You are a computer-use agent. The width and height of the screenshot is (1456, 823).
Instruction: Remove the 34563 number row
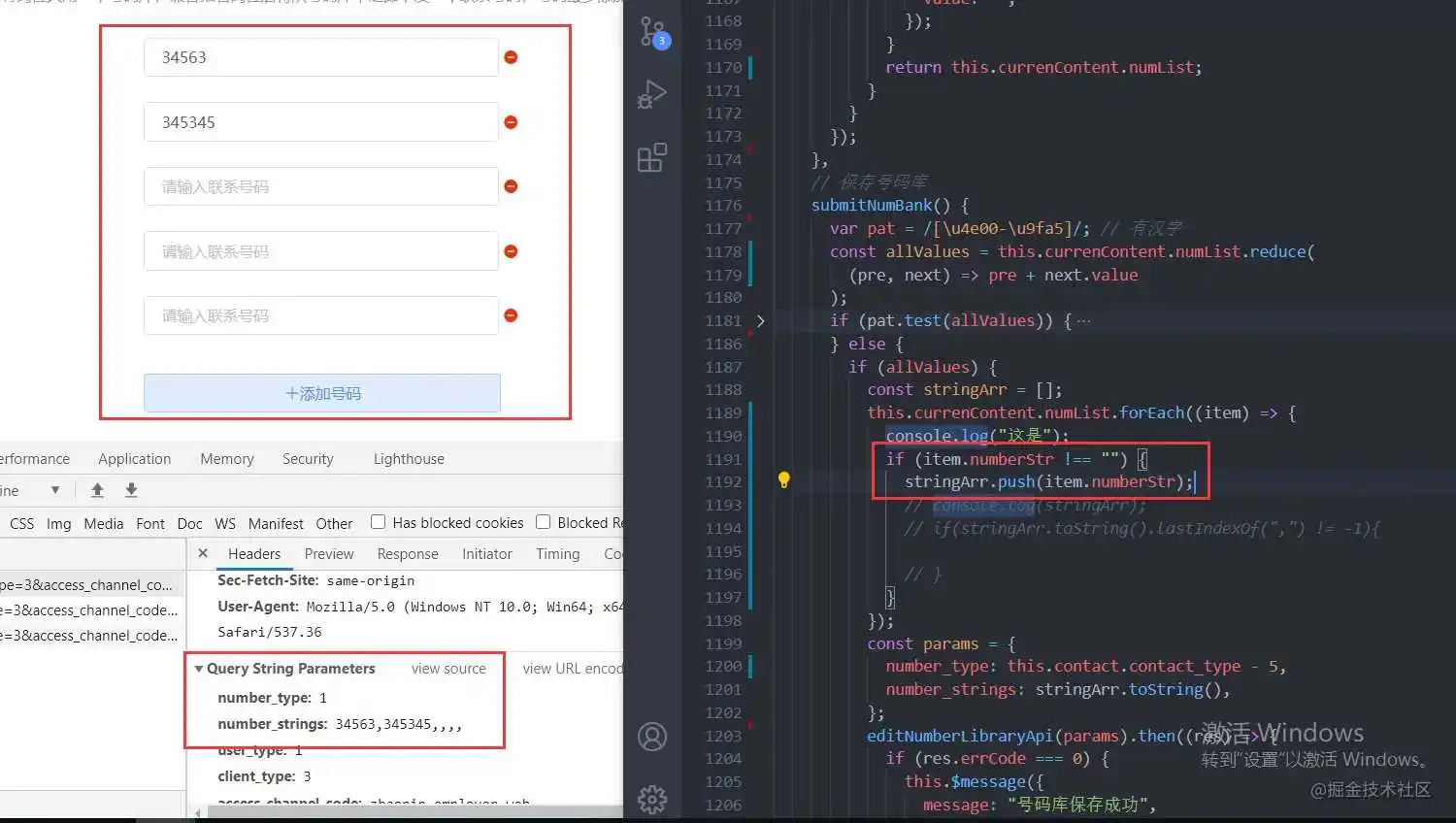(x=511, y=57)
